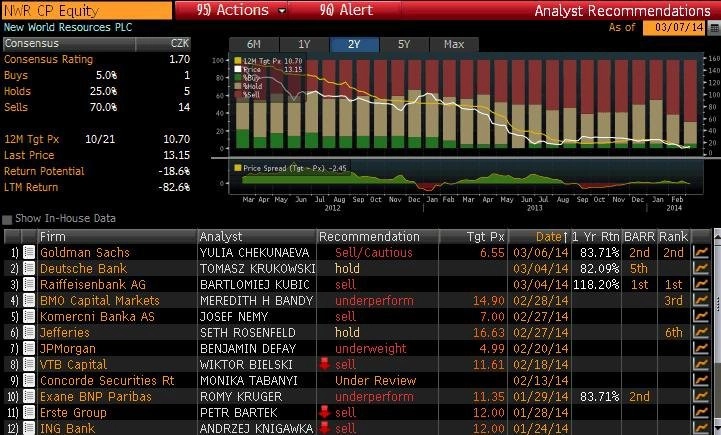Sort table by Recommendation column header
Image resolution: width=721 pixels, height=435 pixels.
[x=378, y=237]
